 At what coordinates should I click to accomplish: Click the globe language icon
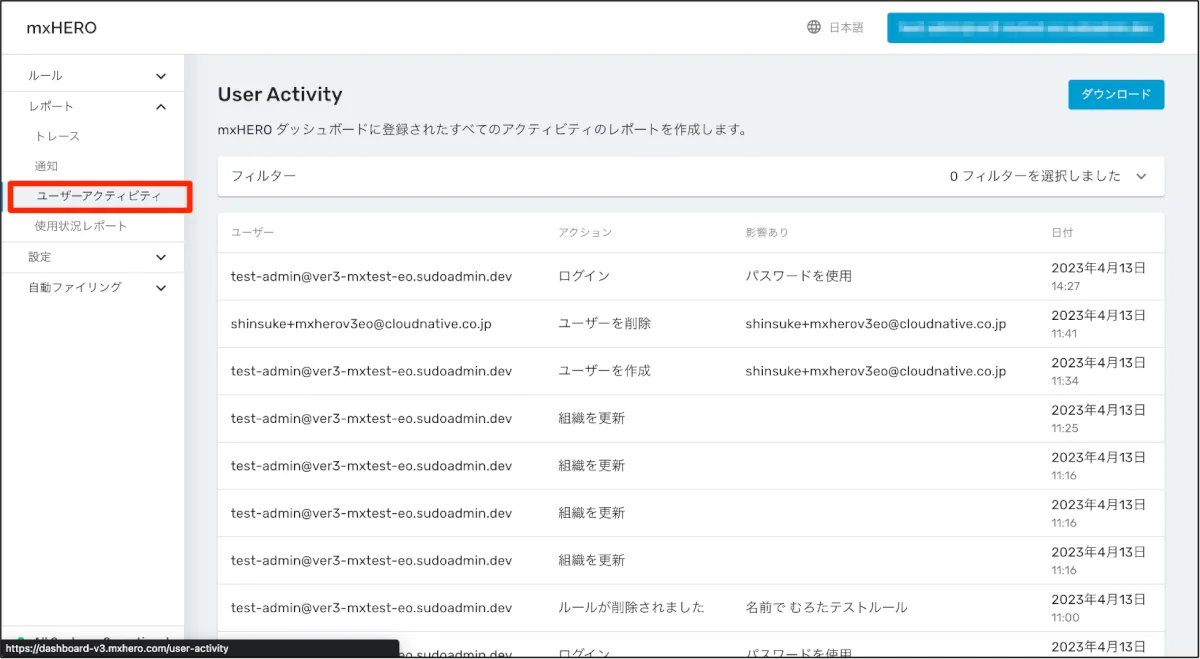pyautogui.click(x=814, y=28)
